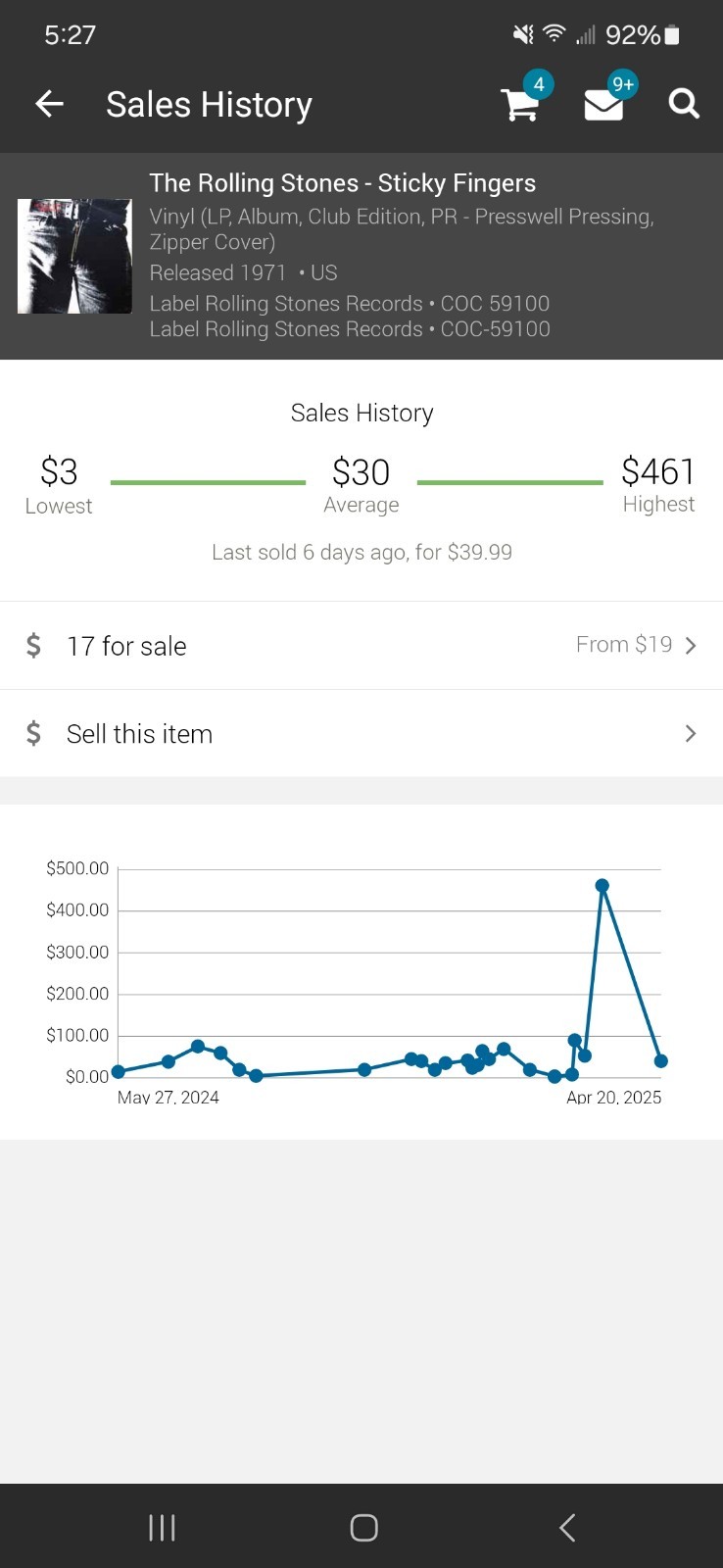The image size is (723, 1568).
Task: Tap the search magnifier icon
Action: pos(684,103)
